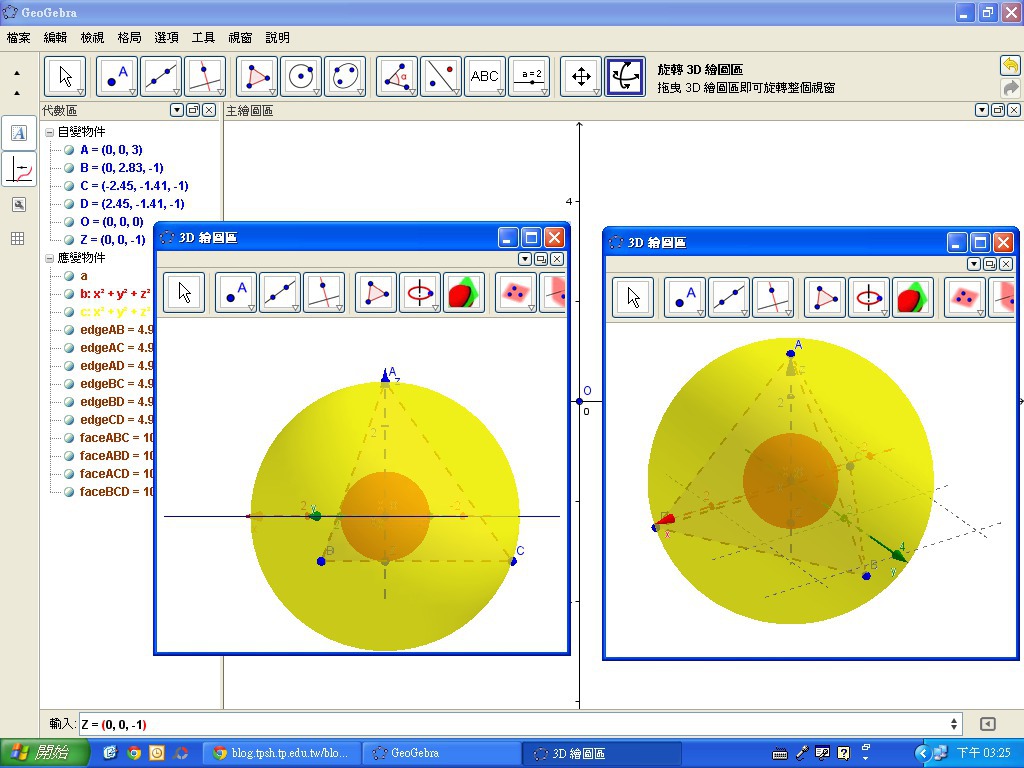Select the Slider a=2 tool
The height and width of the screenshot is (768, 1024).
point(529,76)
